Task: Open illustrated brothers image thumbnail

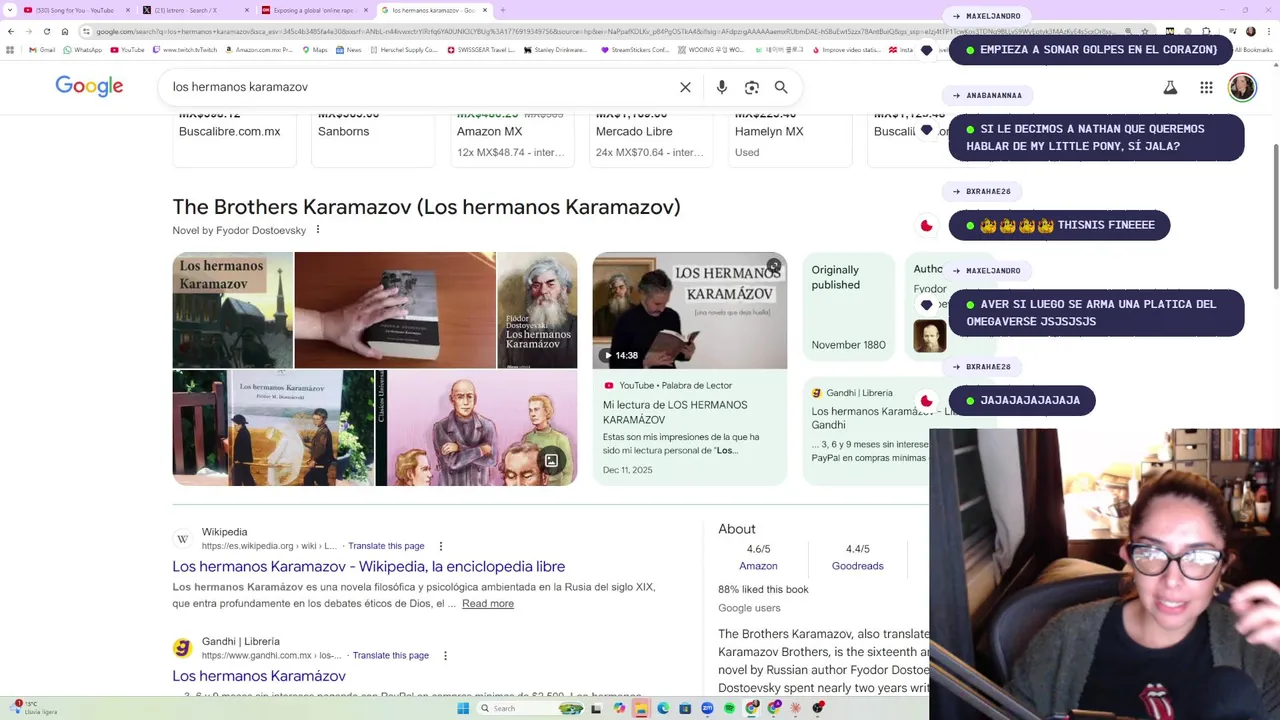Action: (x=477, y=428)
